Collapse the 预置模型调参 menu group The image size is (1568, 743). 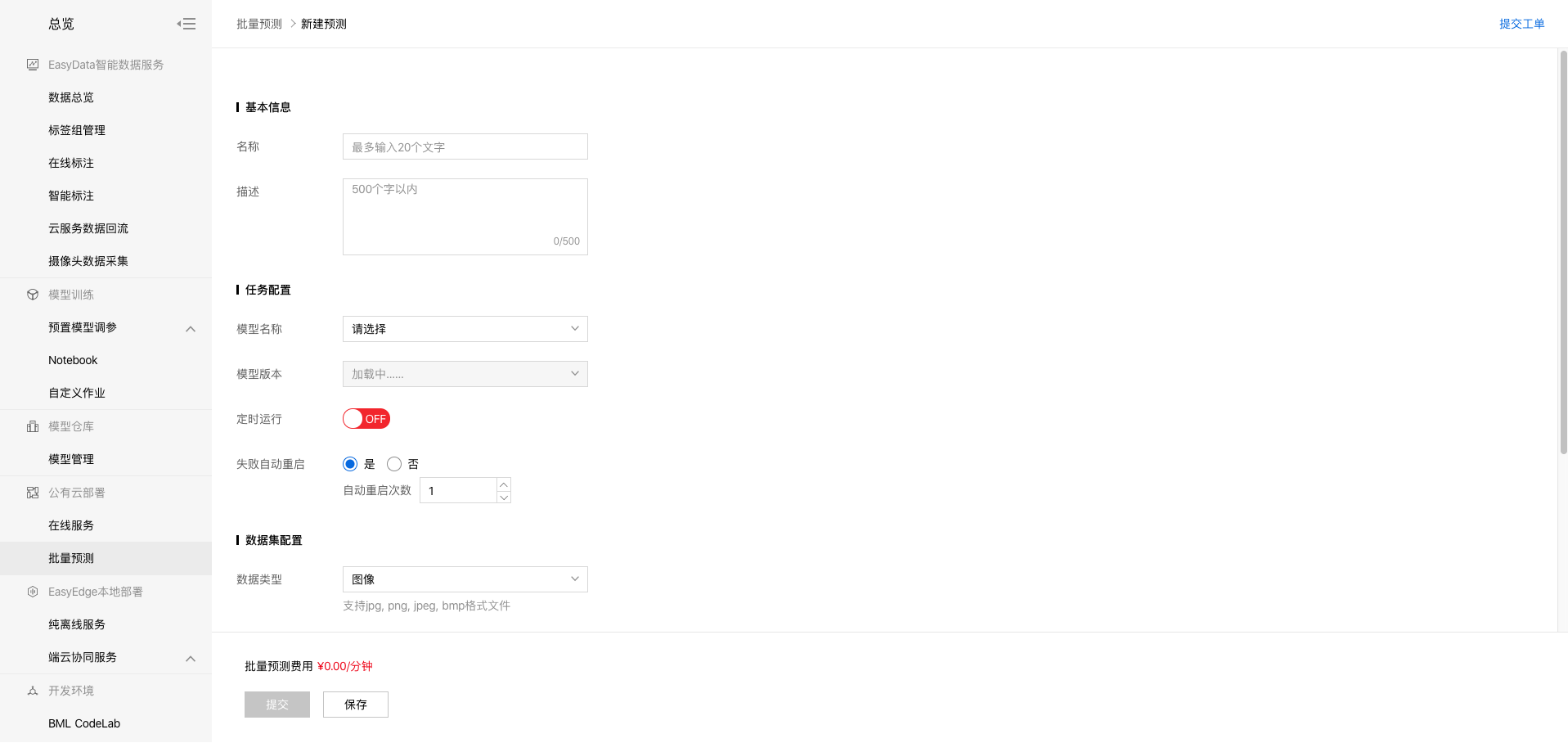coord(191,328)
